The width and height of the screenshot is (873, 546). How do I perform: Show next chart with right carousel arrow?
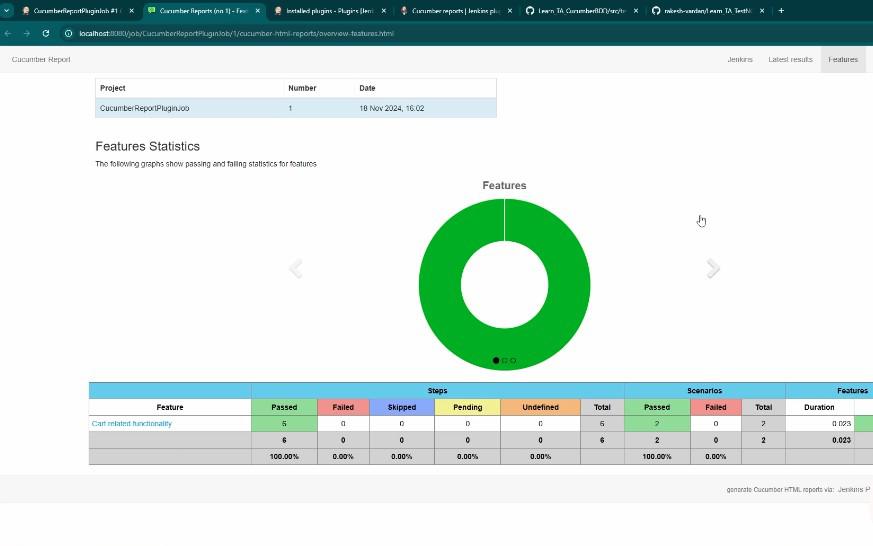713,269
